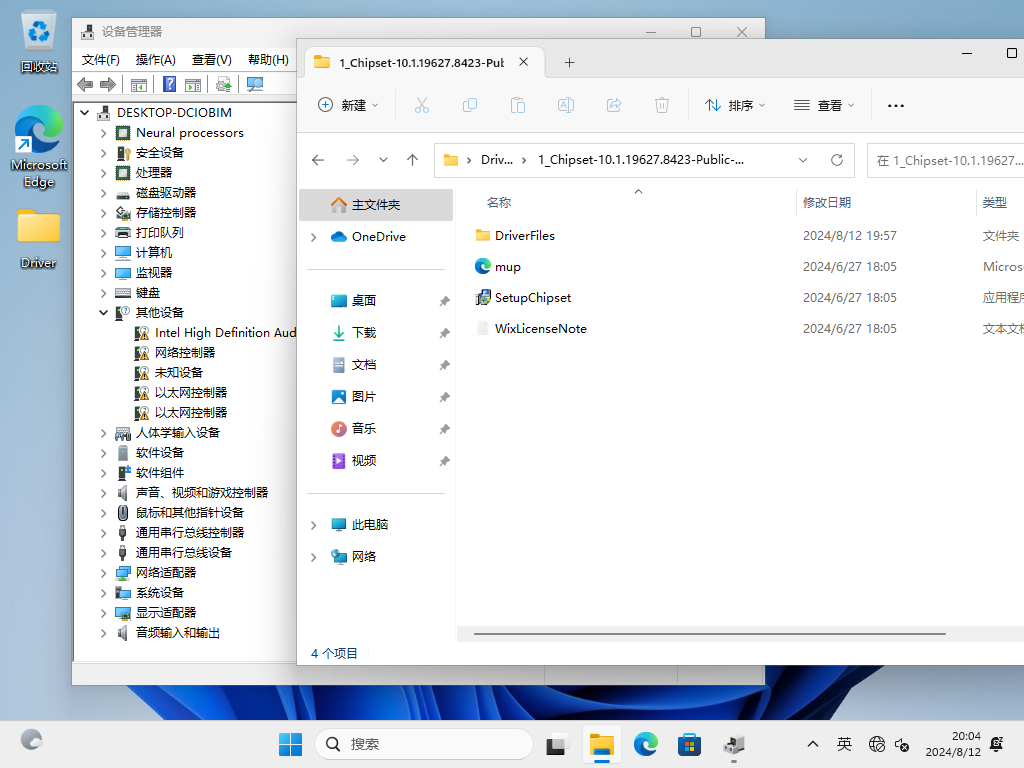The height and width of the screenshot is (768, 1024).
Task: Click the Paste clipboard icon in toolbar
Action: (518, 105)
